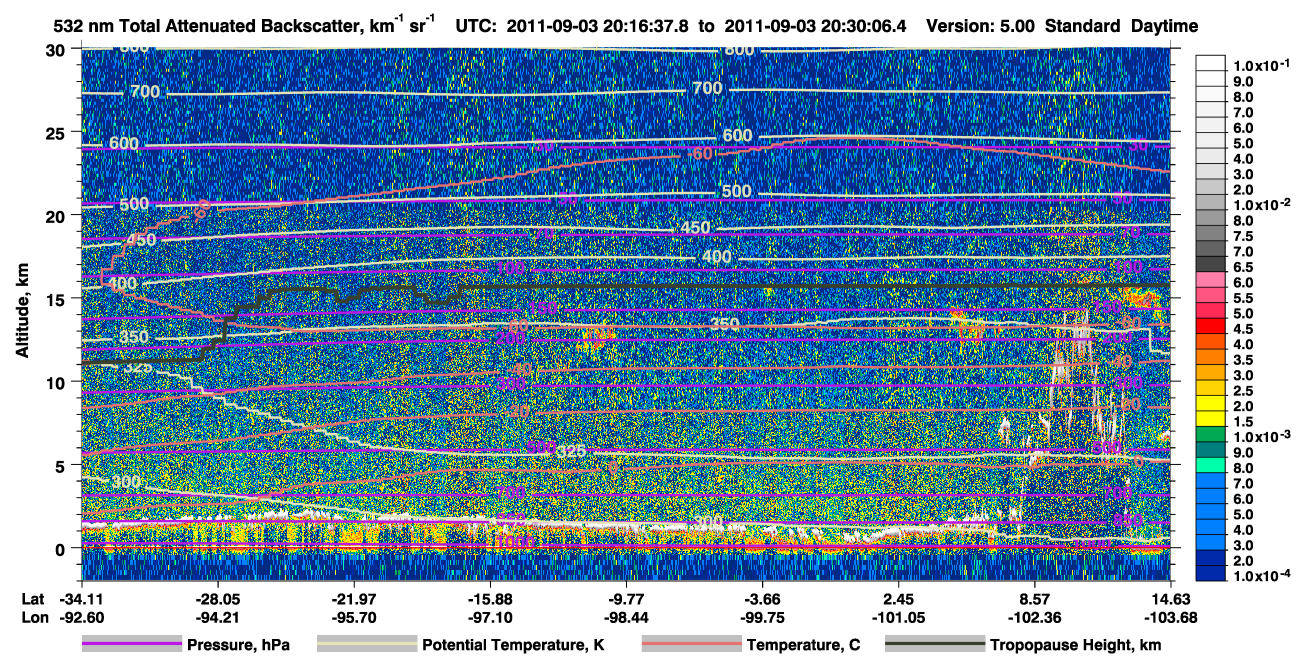Click the '325' contour label in the lower middle of the plot
This screenshot has width=1300, height=667.
[571, 452]
